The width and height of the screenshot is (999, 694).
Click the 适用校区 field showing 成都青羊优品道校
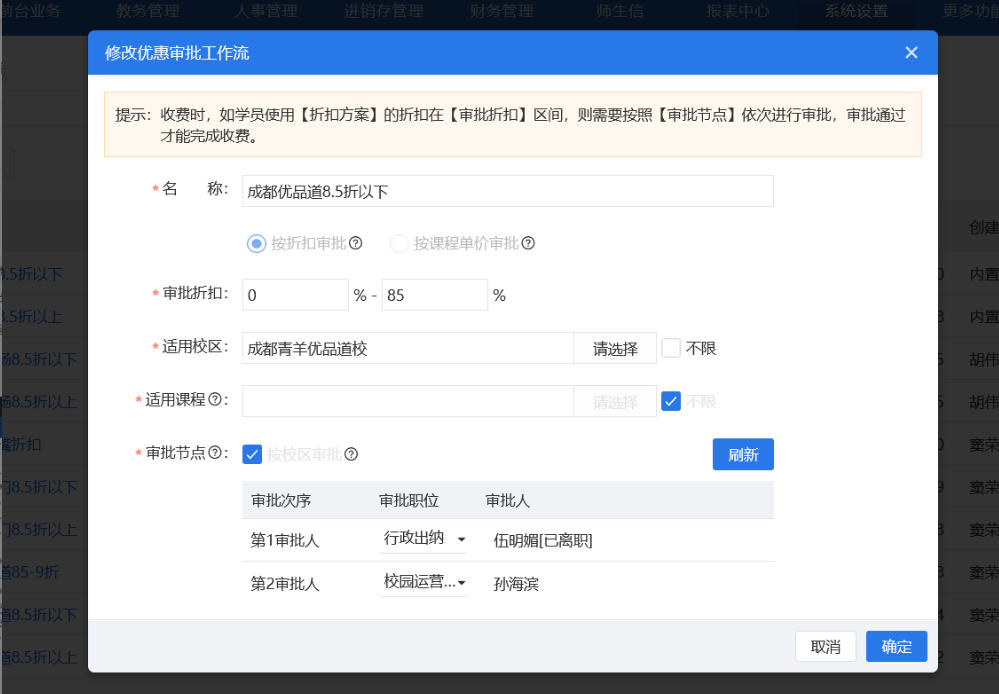(x=408, y=349)
